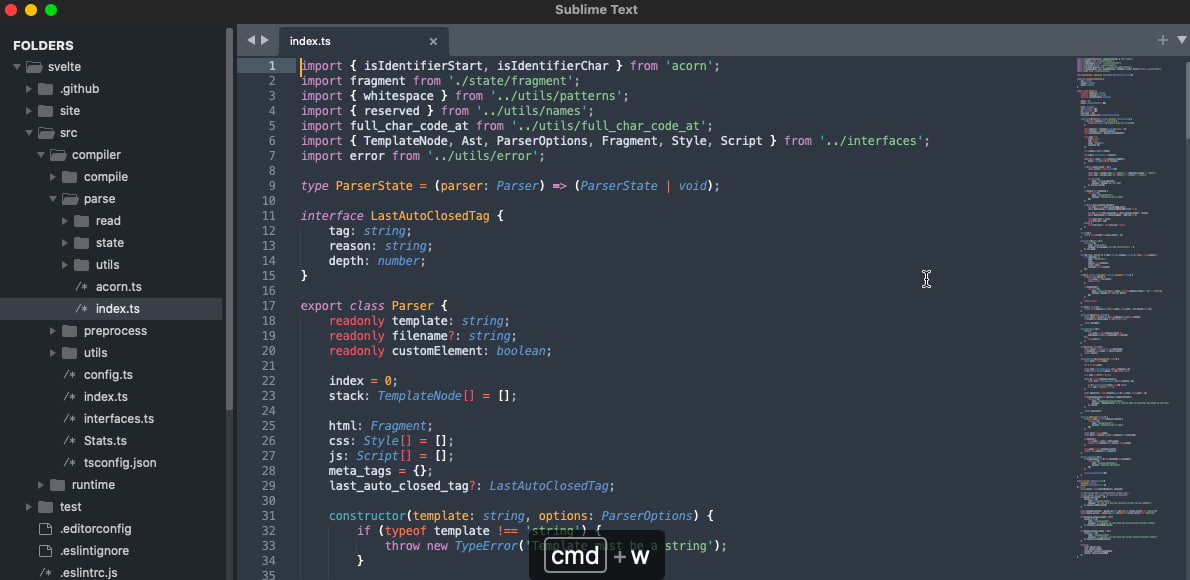Open the Stats.ts file

tap(105, 440)
